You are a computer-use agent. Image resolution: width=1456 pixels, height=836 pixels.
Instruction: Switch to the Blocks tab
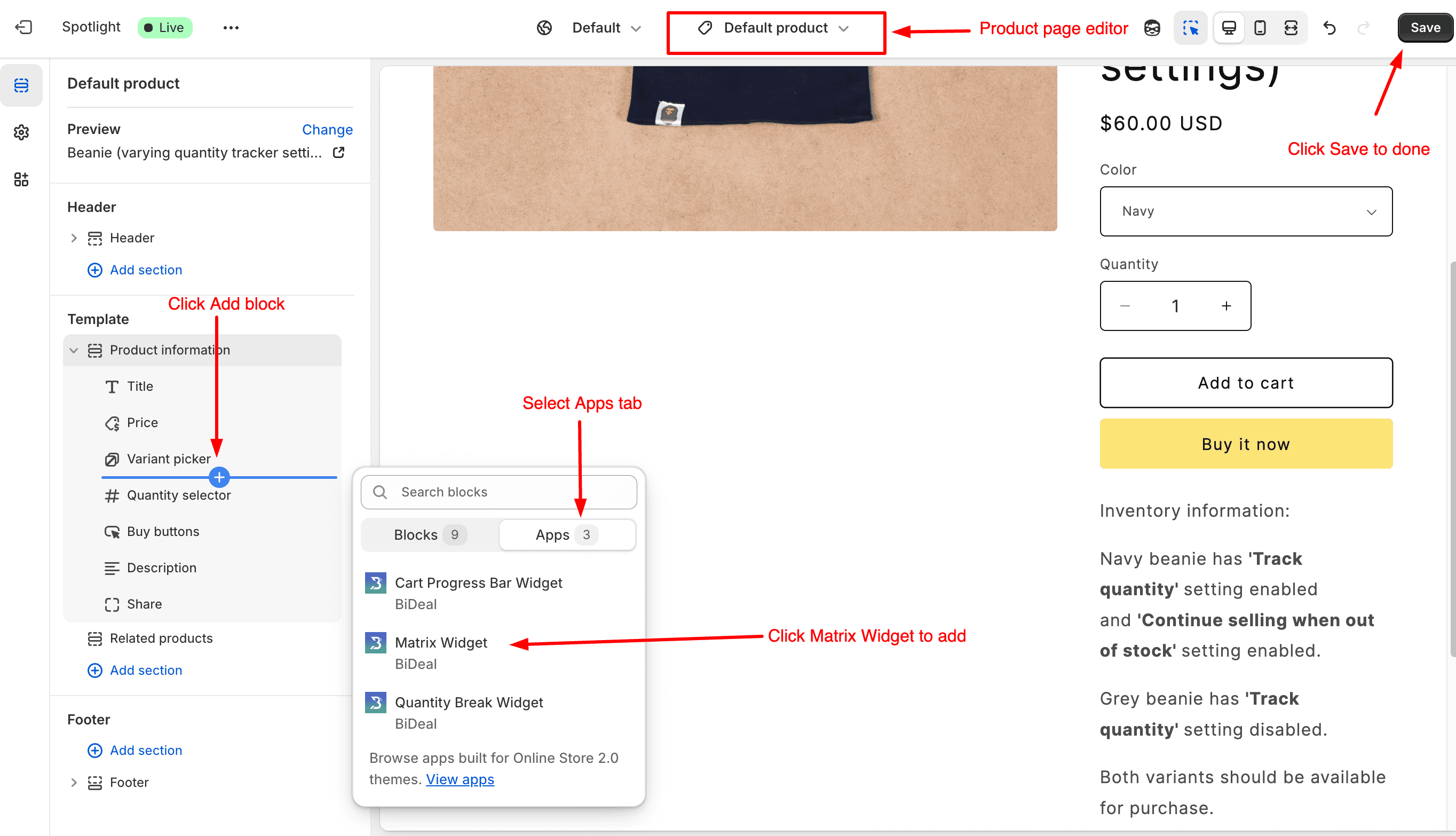(x=430, y=534)
